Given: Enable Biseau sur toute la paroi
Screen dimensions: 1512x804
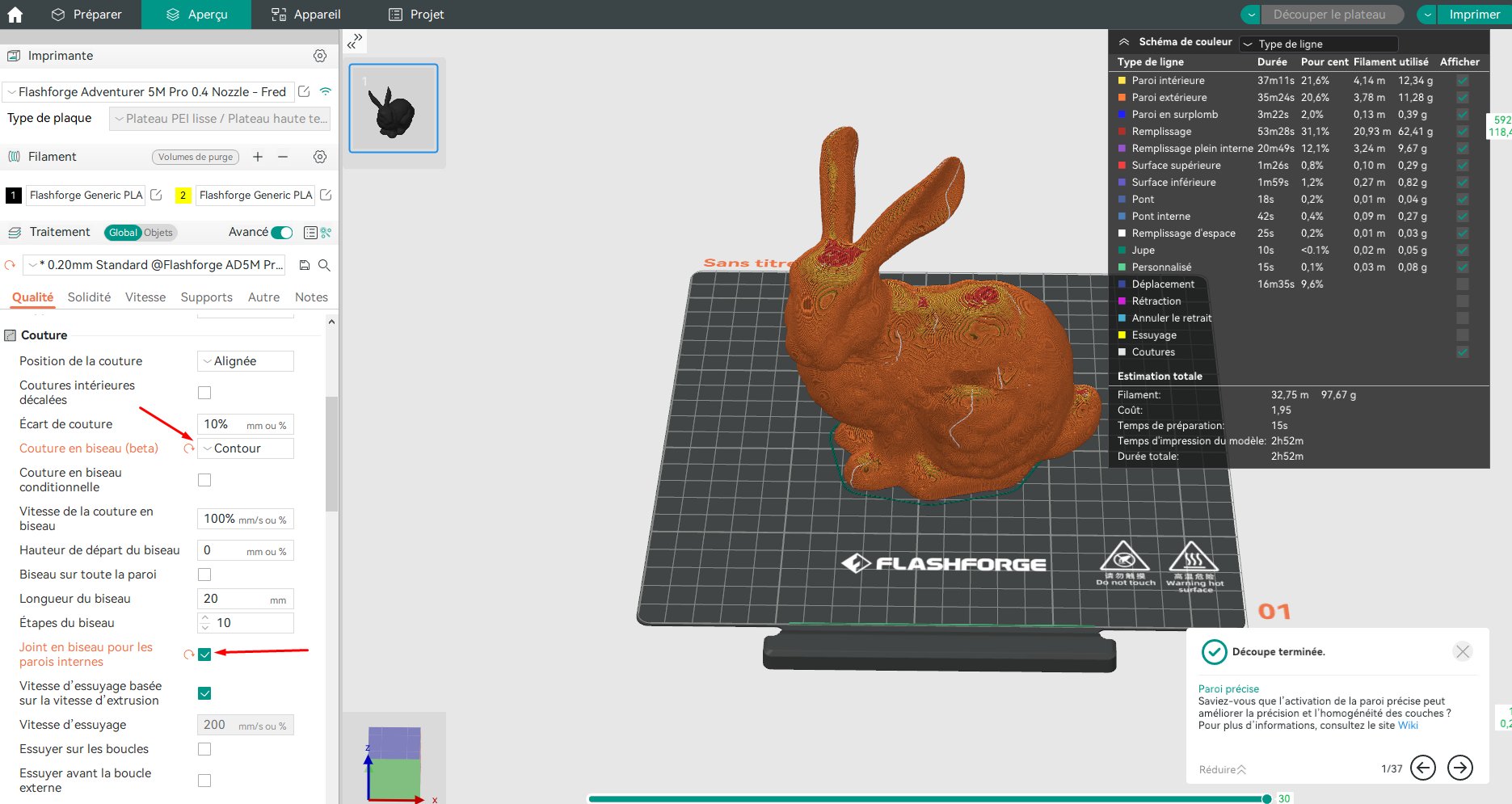Looking at the screenshot, I should point(204,575).
